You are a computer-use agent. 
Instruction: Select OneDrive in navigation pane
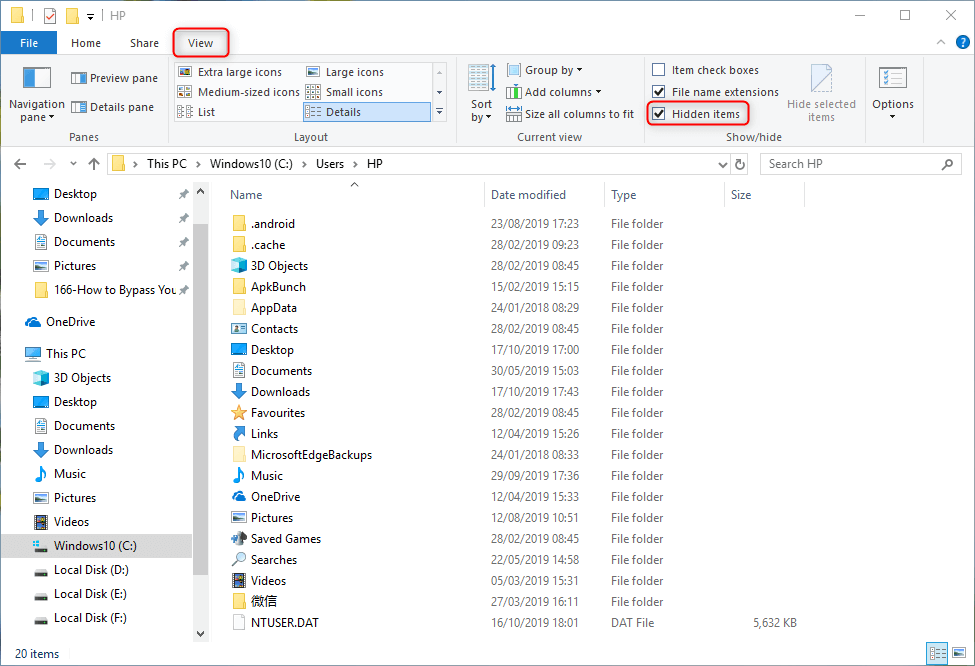tap(60, 322)
